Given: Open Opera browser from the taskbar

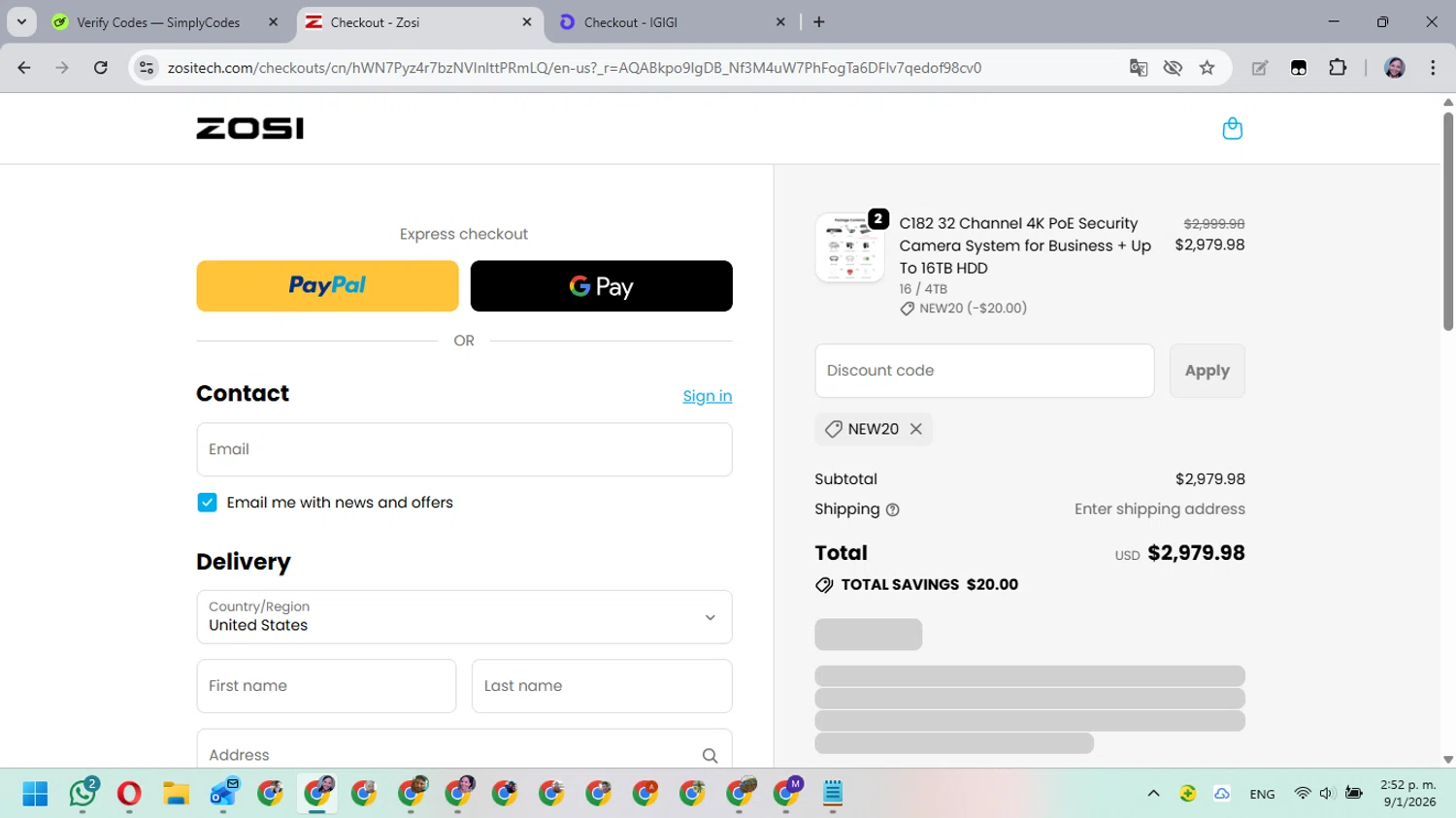Looking at the screenshot, I should click(128, 794).
